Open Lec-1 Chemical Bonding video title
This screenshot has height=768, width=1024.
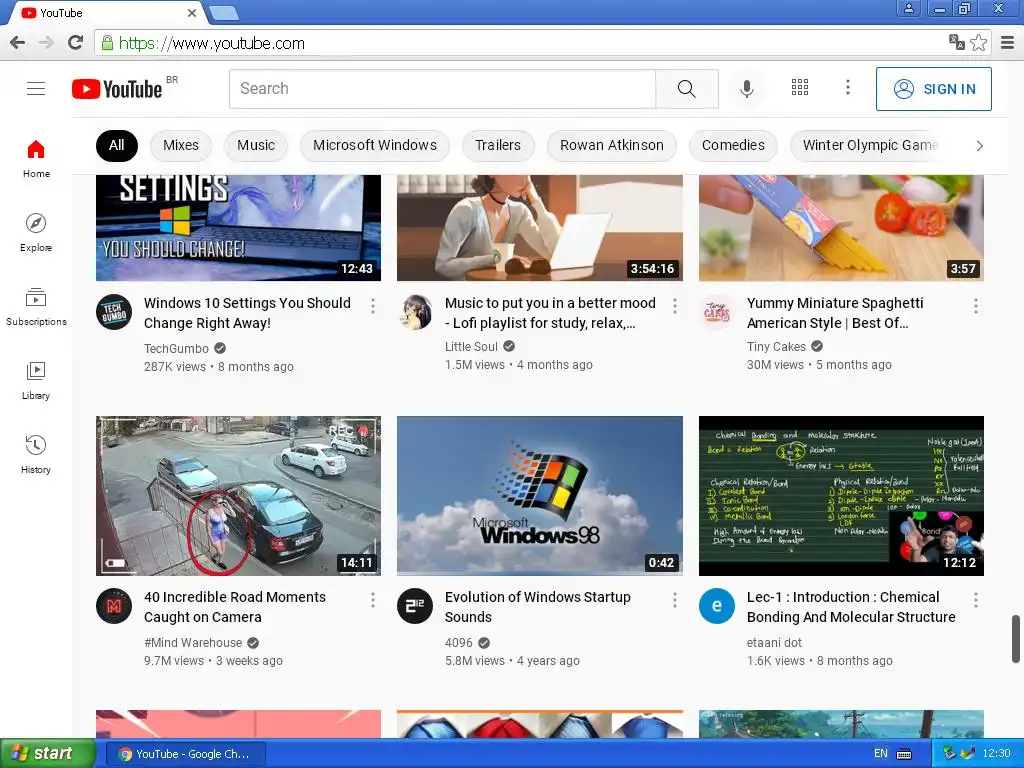click(851, 607)
